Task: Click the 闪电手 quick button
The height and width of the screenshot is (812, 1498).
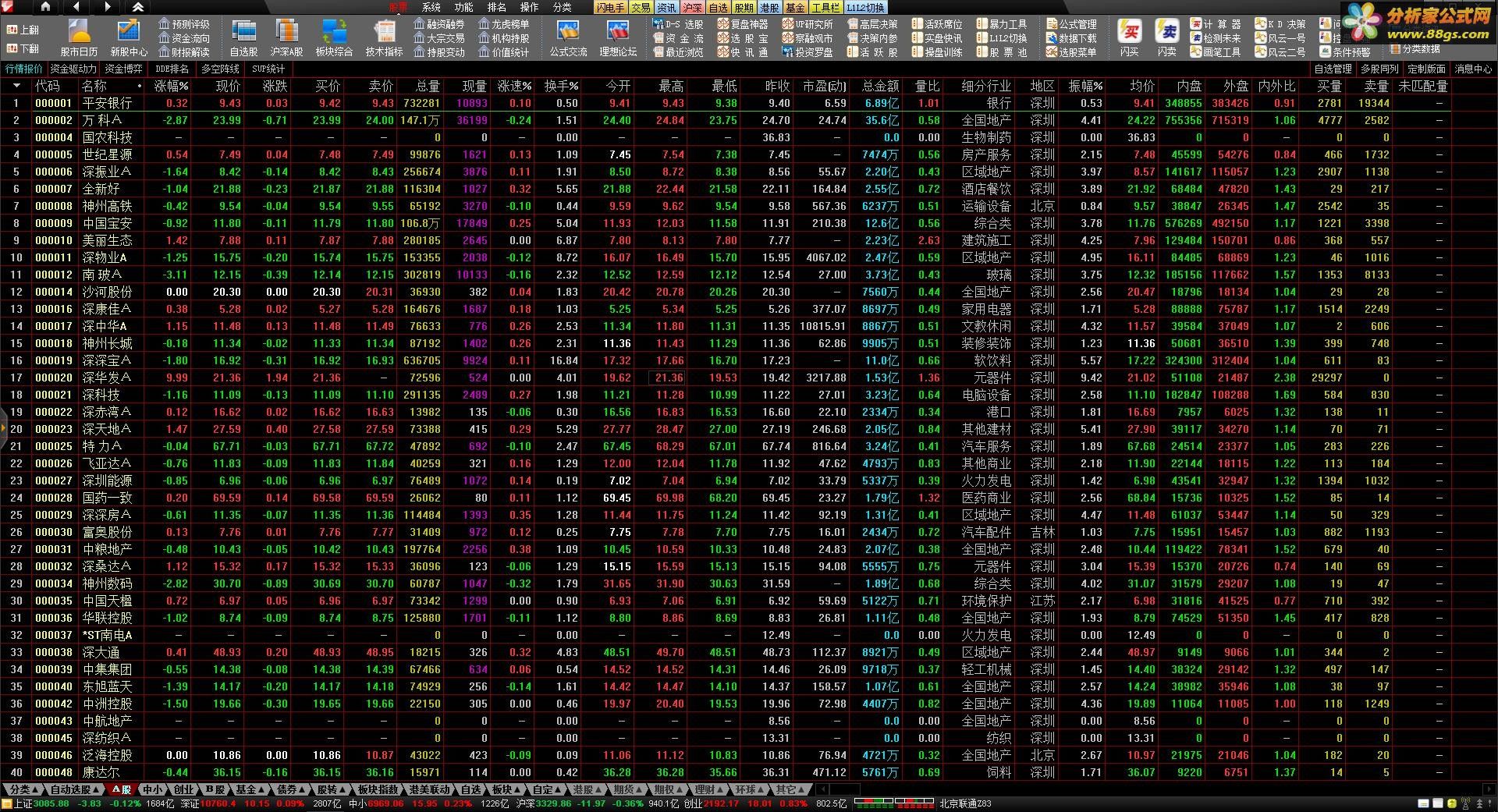Action: coord(610,8)
